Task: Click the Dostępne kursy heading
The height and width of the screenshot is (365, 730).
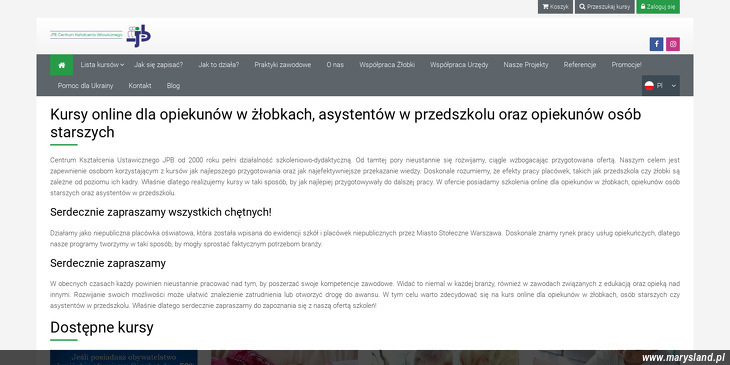Action: (101, 327)
